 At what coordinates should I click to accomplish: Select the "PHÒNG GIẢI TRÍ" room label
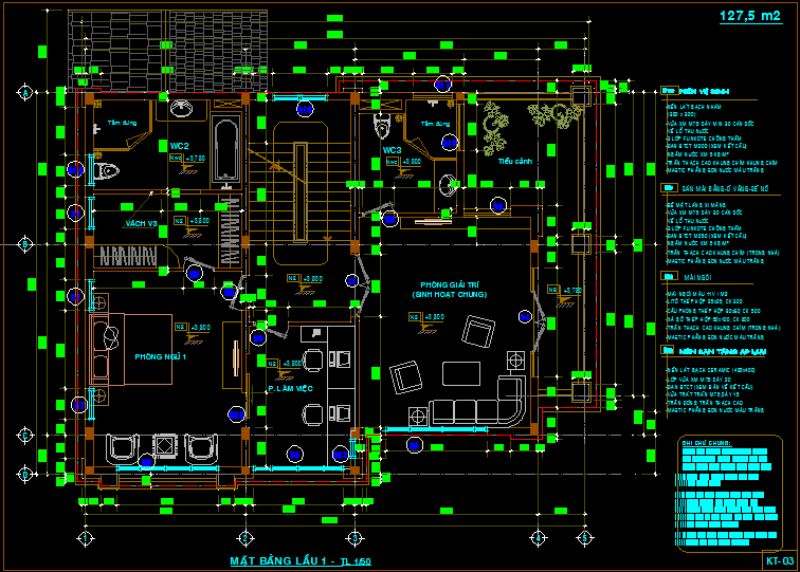[449, 285]
